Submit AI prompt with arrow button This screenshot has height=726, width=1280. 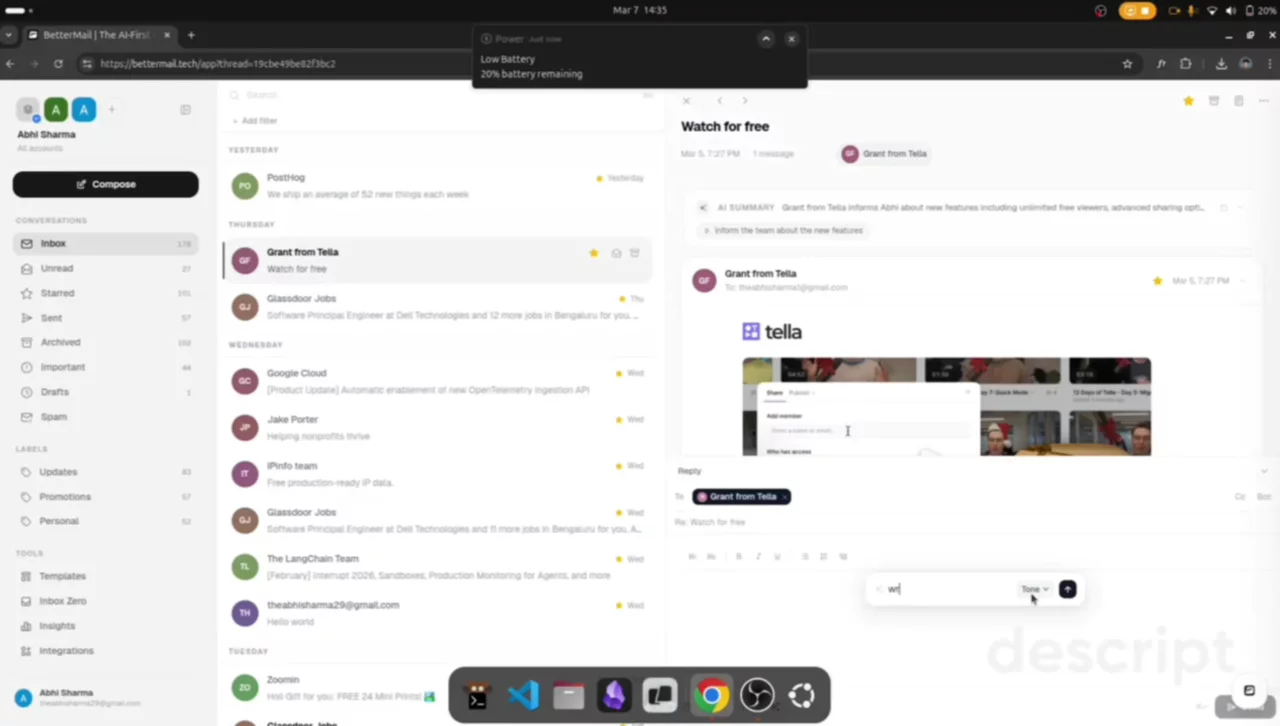(x=1067, y=590)
